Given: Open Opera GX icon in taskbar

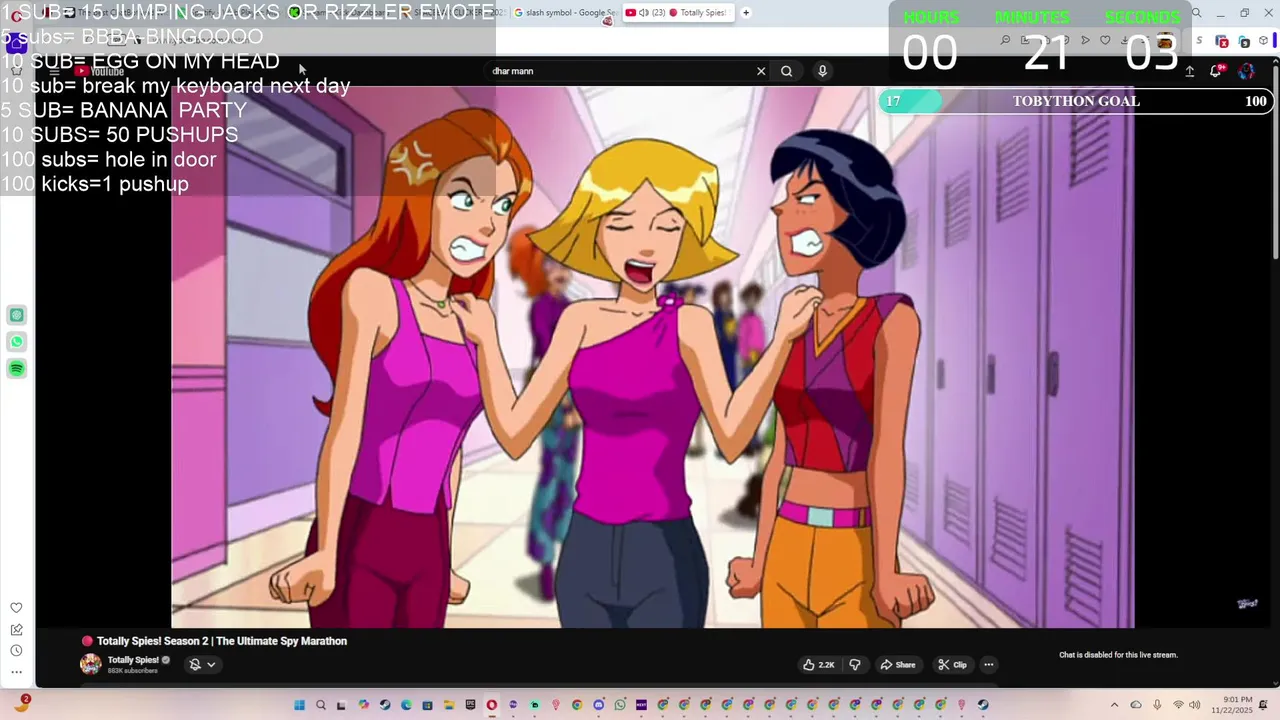Looking at the screenshot, I should point(492,705).
